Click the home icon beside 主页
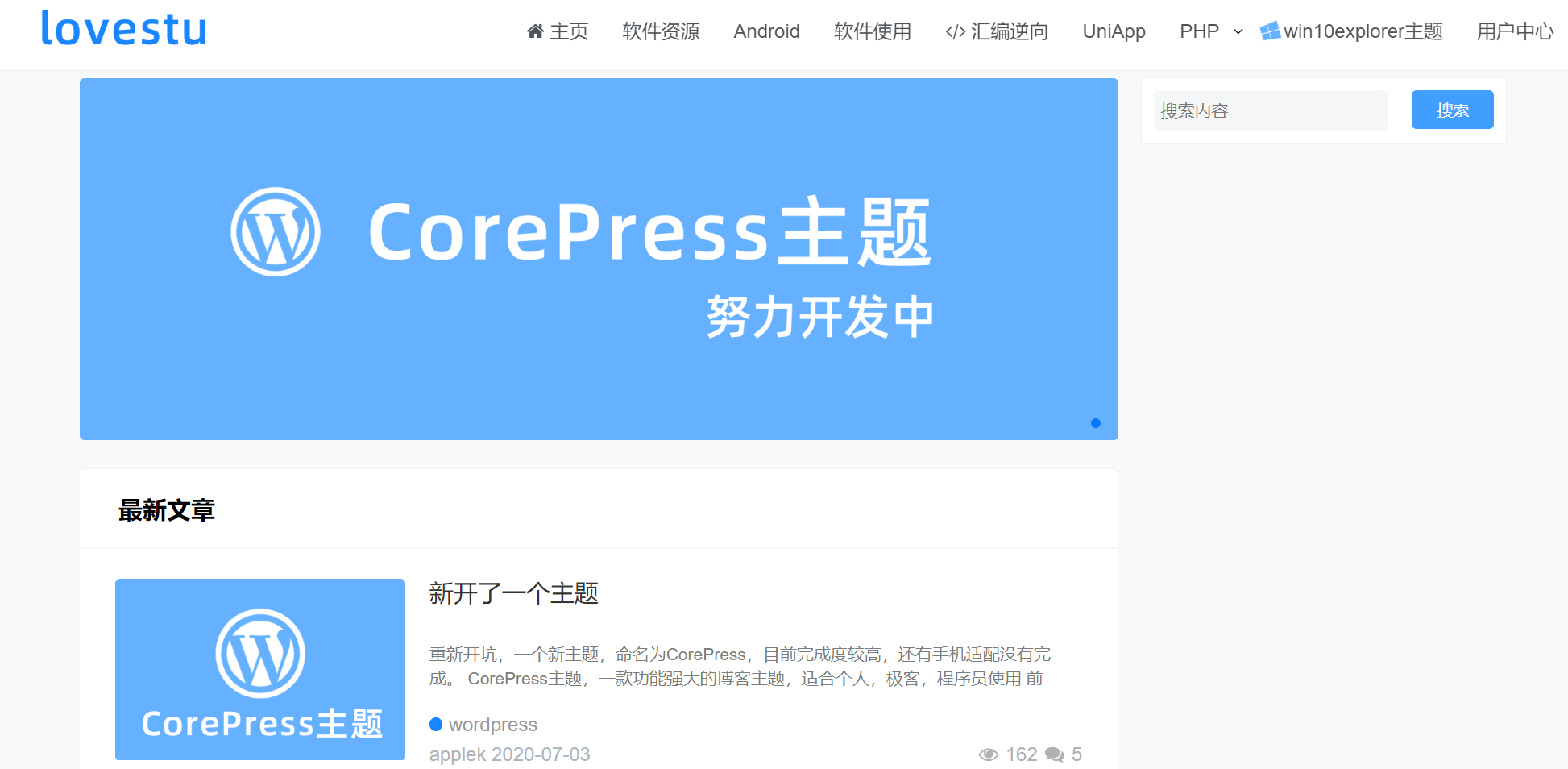Screen dimensions: 1568x769 535,31
